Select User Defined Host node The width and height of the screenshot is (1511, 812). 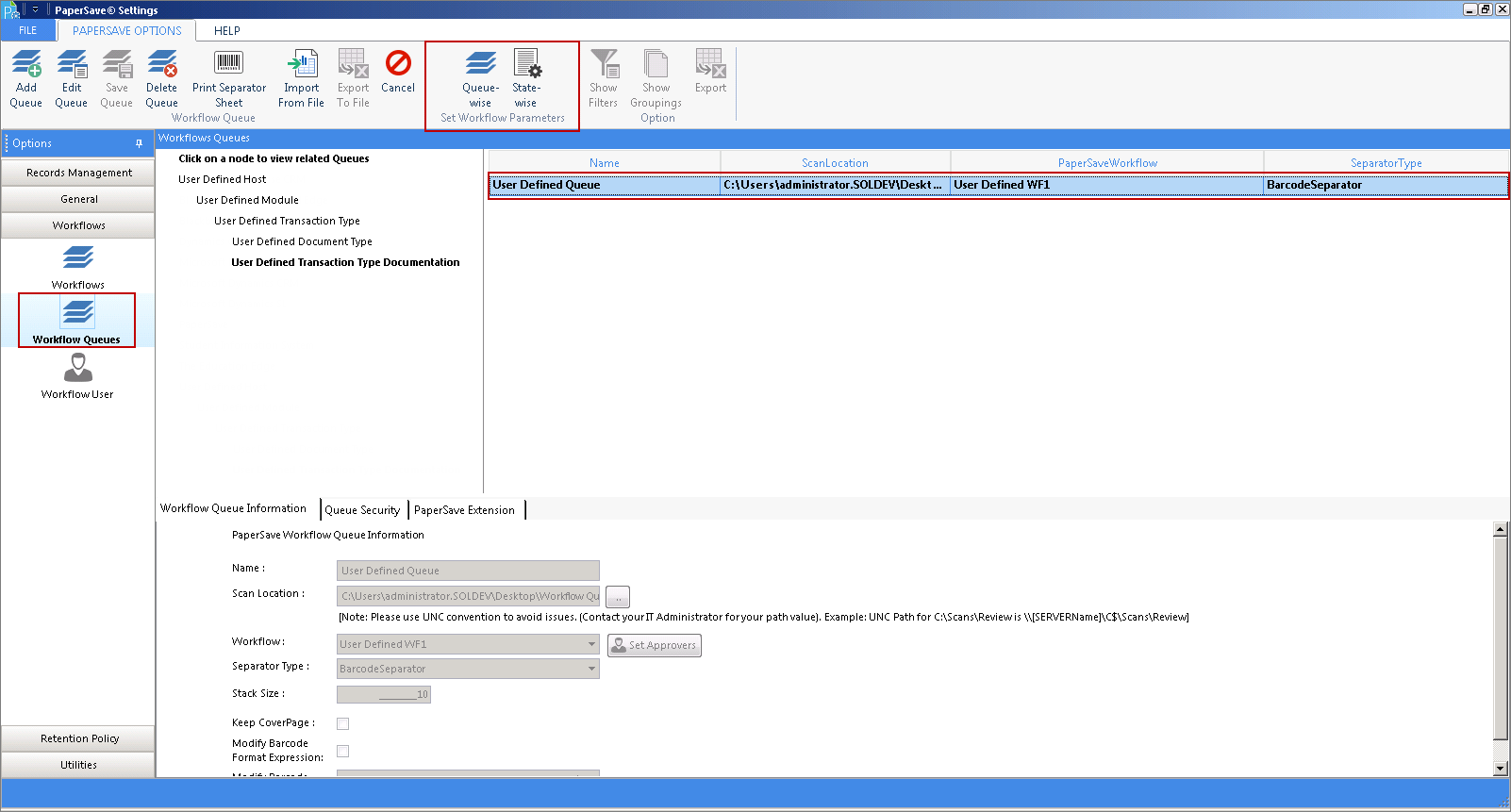click(x=222, y=179)
